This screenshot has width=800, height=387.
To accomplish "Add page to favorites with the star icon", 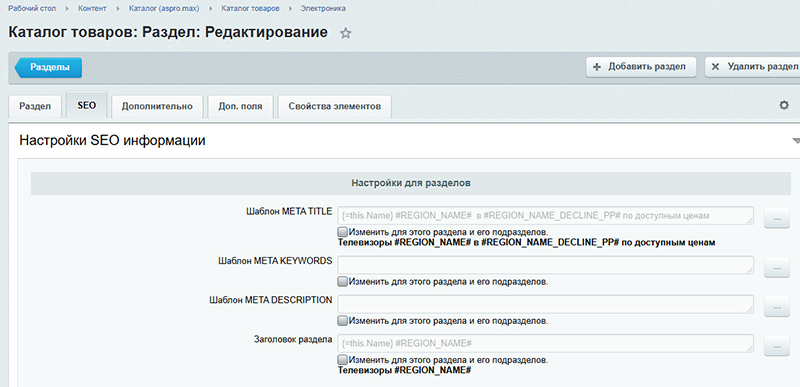I will pyautogui.click(x=345, y=34).
